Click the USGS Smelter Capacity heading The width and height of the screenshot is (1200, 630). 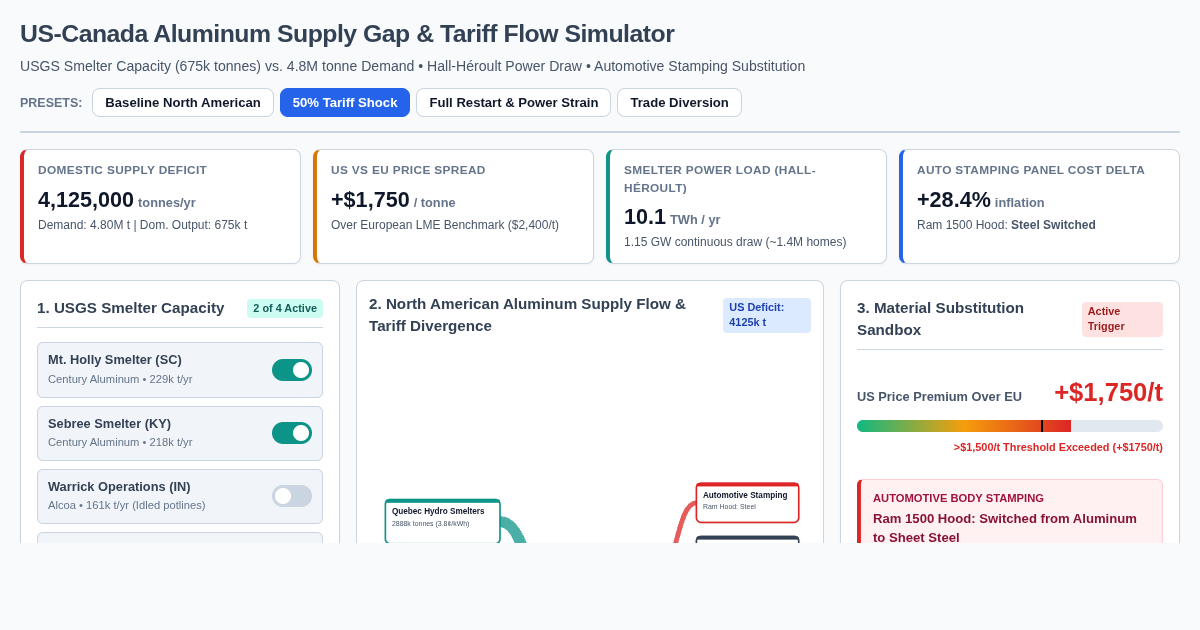pos(130,308)
